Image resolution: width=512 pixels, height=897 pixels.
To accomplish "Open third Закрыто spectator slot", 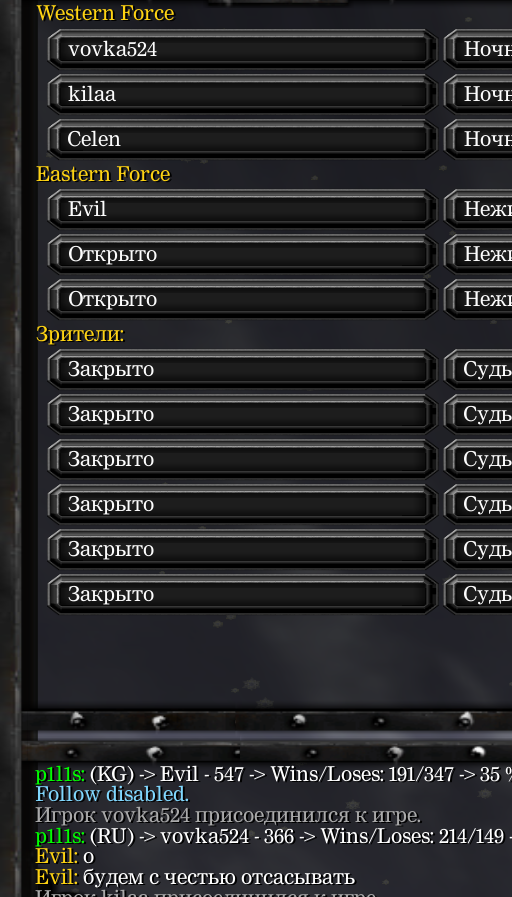I will pos(242,459).
